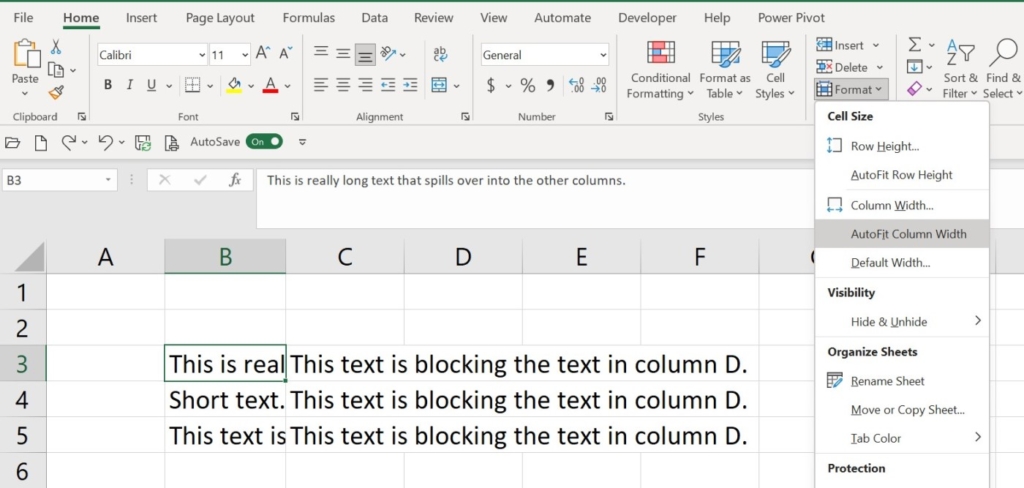
Task: Open the Calibri font name dropdown
Action: 202,55
